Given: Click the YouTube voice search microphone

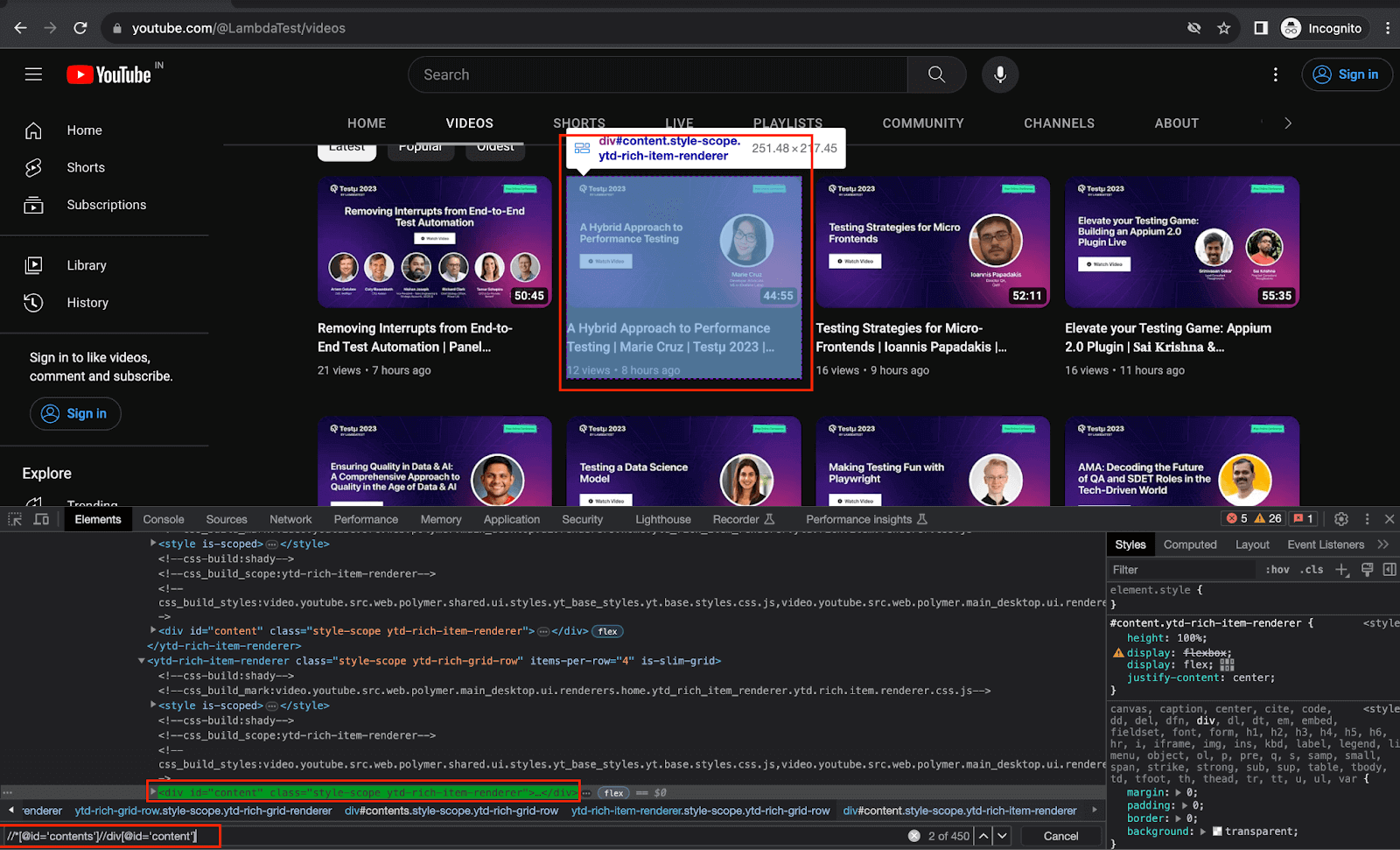Looking at the screenshot, I should 999,74.
